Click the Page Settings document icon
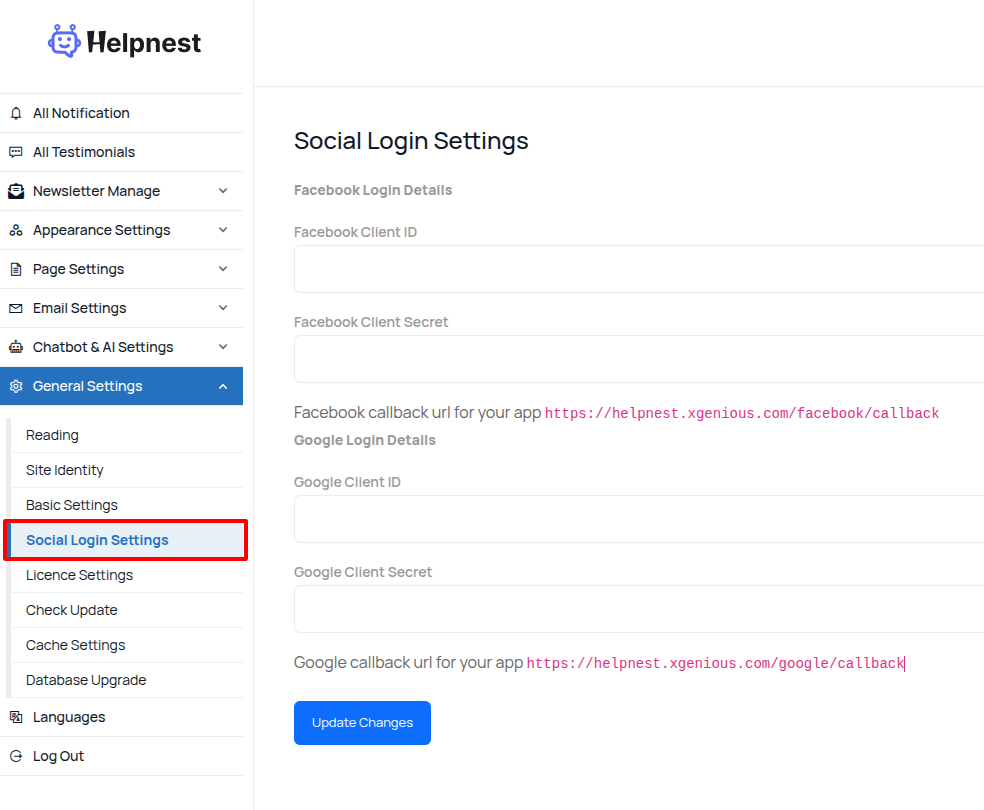 click(16, 269)
